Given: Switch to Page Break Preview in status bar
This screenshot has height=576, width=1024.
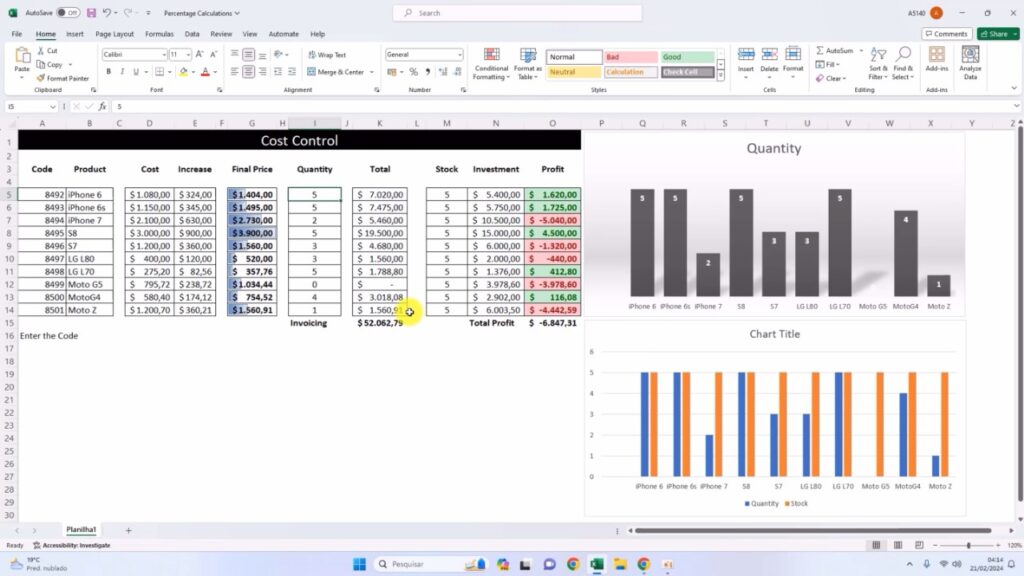Looking at the screenshot, I should coord(919,545).
